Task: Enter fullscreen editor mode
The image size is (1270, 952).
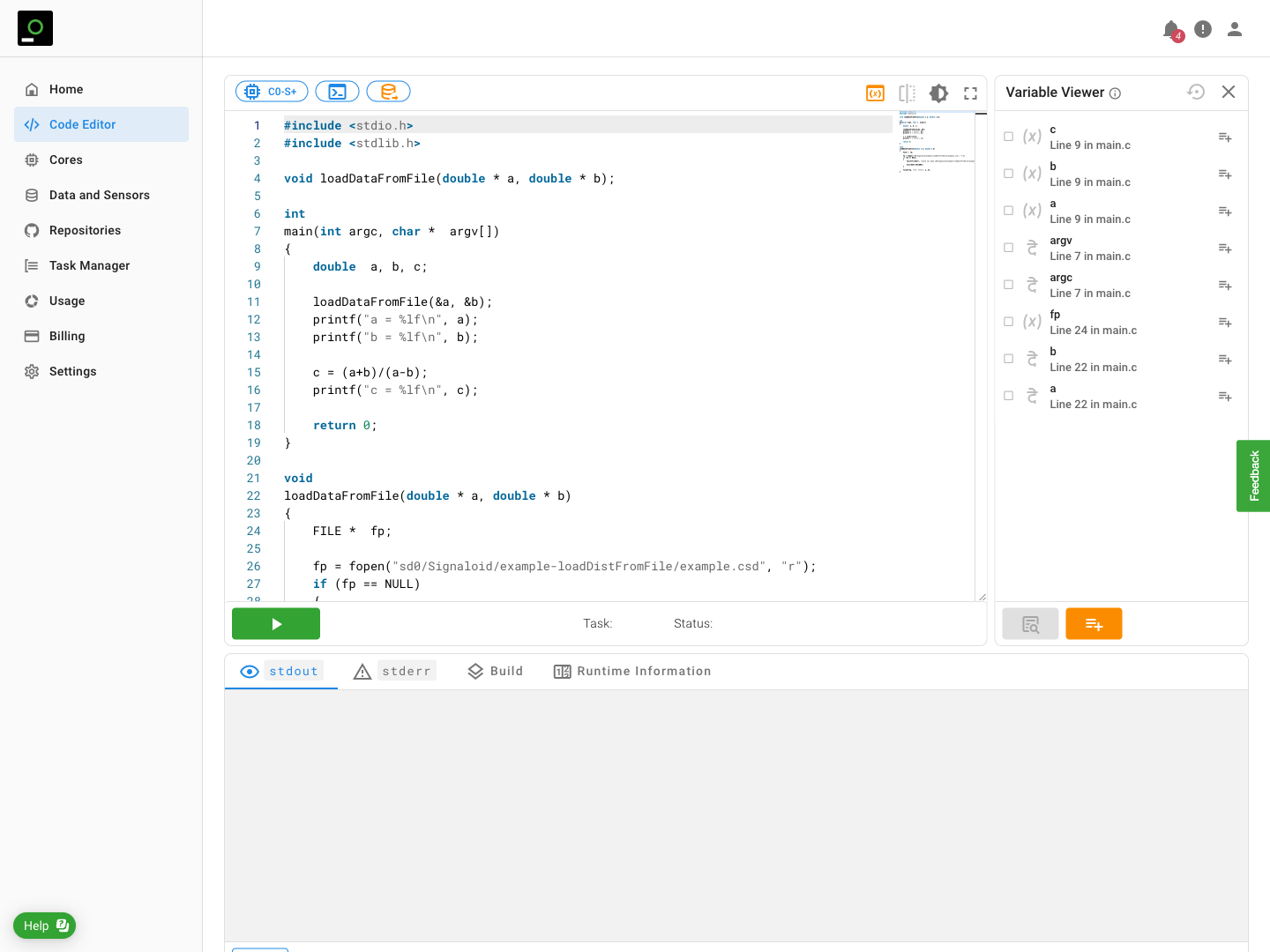Action: tap(970, 93)
